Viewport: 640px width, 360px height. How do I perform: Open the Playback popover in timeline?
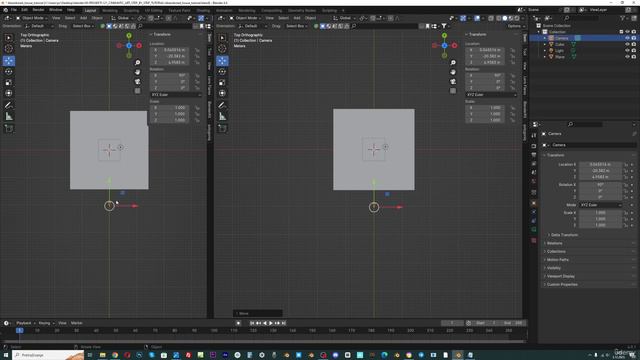(25, 323)
